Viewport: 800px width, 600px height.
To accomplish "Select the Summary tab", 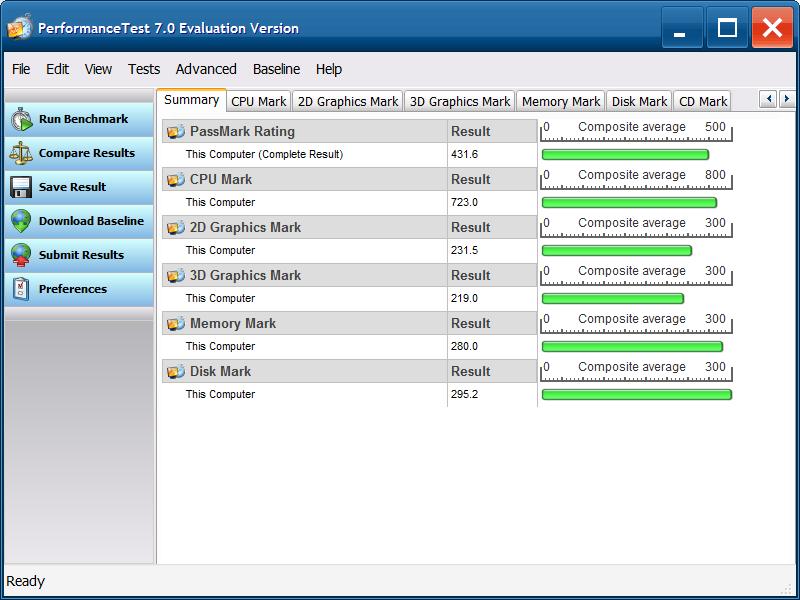I will [191, 100].
